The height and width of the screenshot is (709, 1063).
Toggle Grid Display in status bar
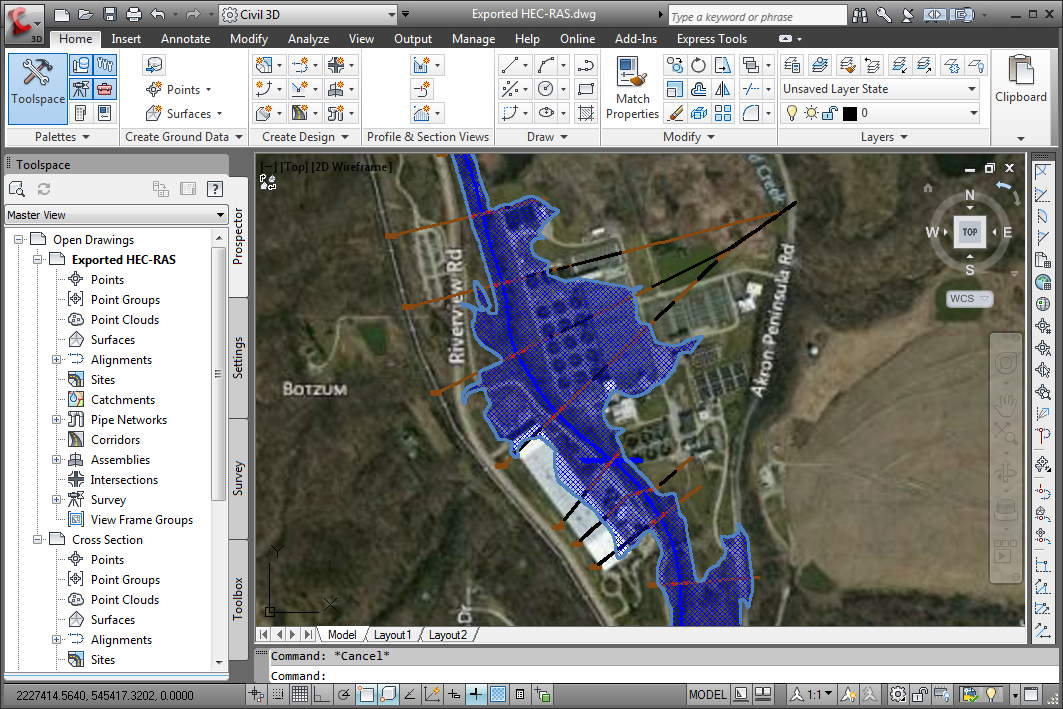[x=300, y=695]
